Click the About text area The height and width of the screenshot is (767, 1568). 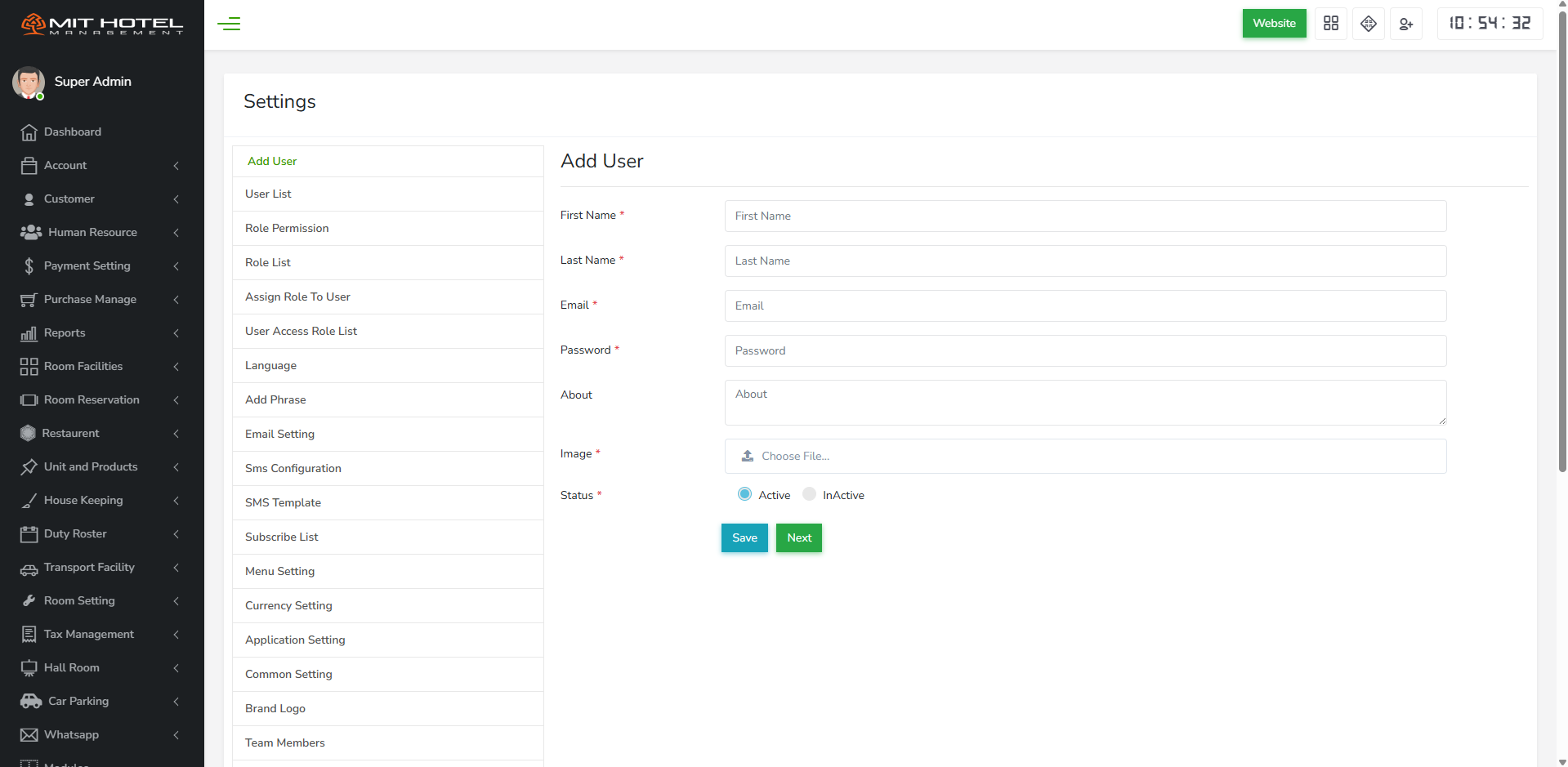(x=1085, y=403)
